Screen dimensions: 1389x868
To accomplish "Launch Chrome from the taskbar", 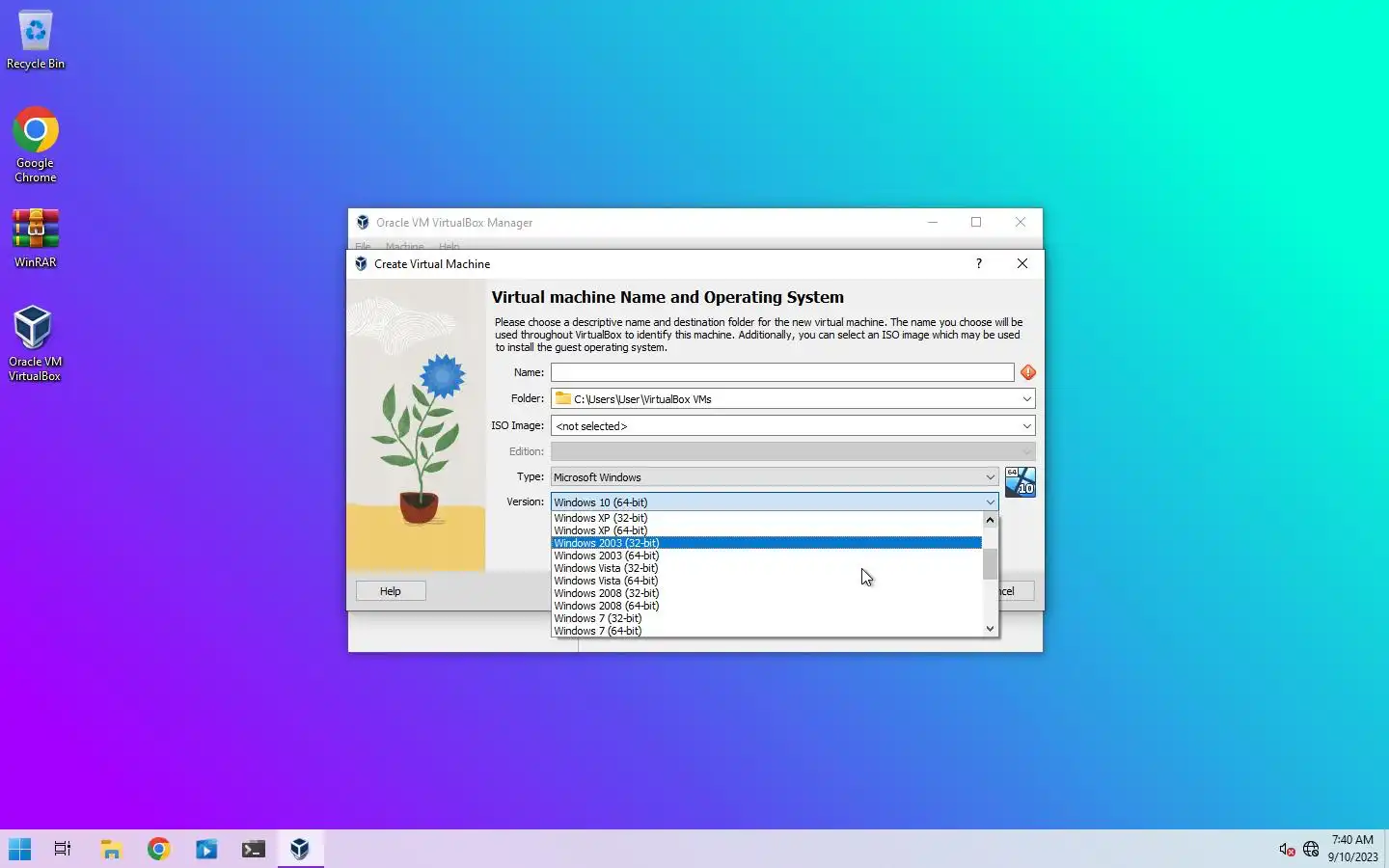I will tap(159, 849).
